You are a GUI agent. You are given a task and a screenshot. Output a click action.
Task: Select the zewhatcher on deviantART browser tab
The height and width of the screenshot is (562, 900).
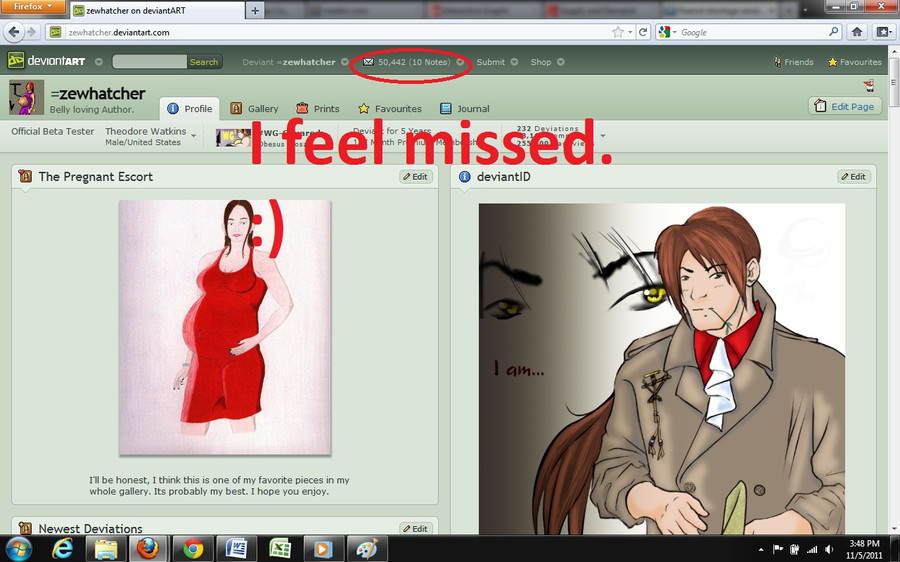coord(158,10)
